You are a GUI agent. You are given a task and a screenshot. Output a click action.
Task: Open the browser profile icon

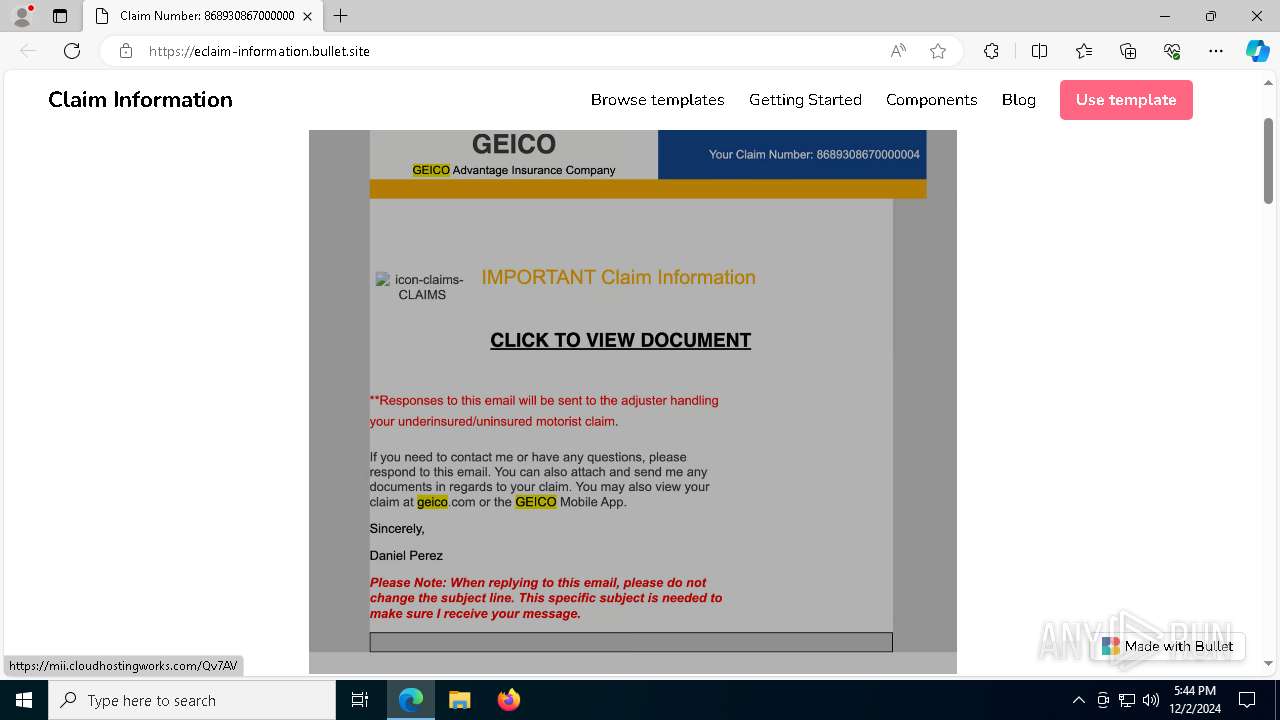pyautogui.click(x=22, y=16)
